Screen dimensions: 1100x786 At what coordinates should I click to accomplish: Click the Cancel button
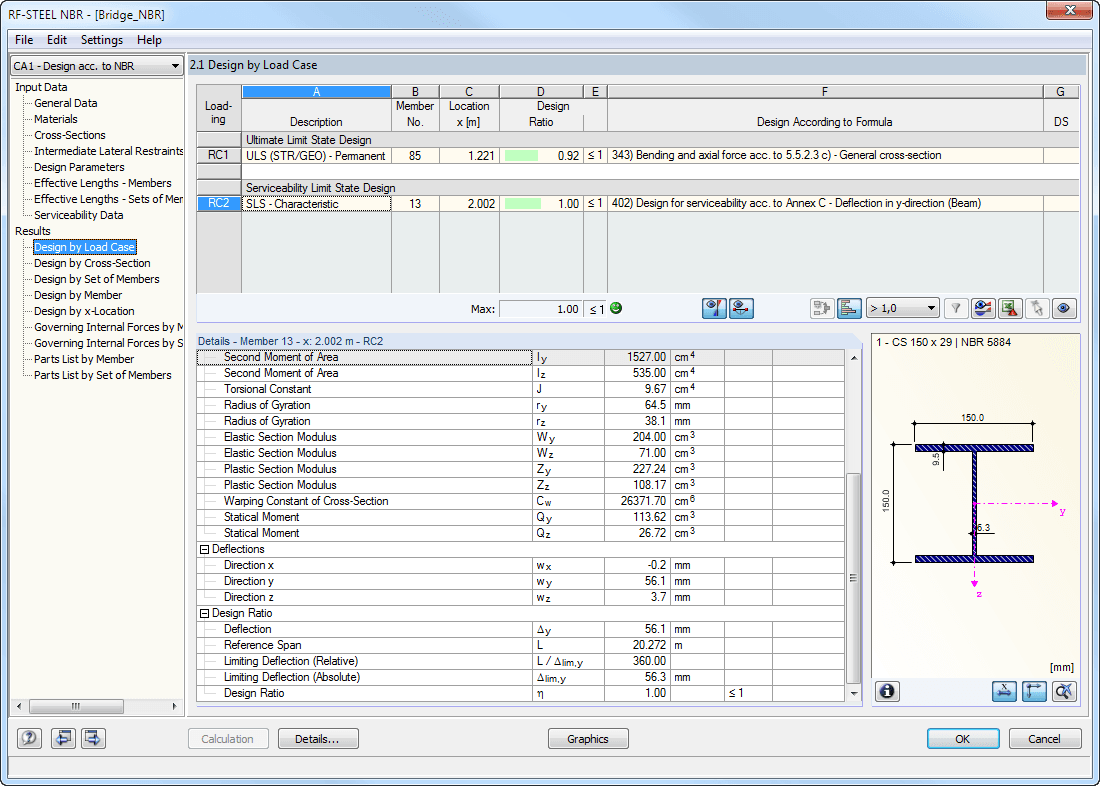pos(1045,739)
